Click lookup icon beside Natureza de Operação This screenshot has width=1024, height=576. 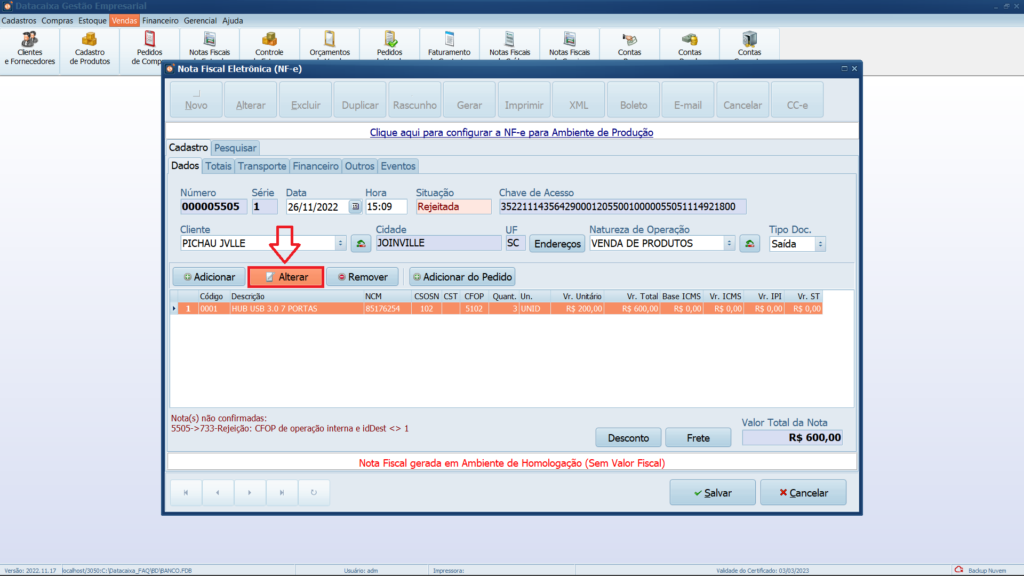point(749,243)
